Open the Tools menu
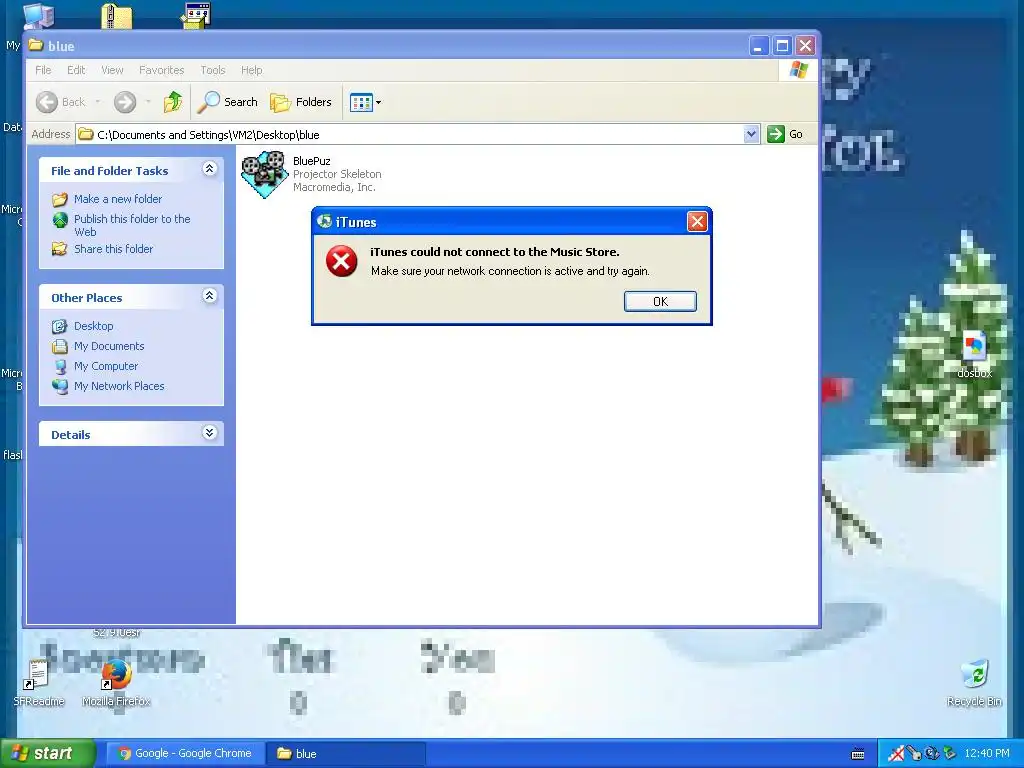The image size is (1024, 768). click(212, 70)
